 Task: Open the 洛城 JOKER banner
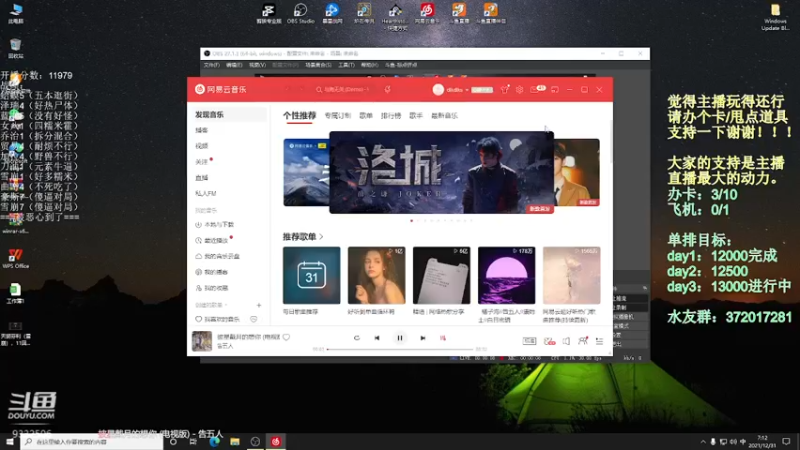441,172
